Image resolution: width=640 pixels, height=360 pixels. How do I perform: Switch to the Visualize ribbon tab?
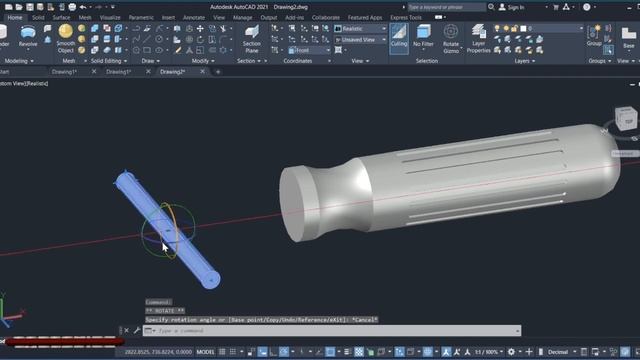(x=110, y=18)
